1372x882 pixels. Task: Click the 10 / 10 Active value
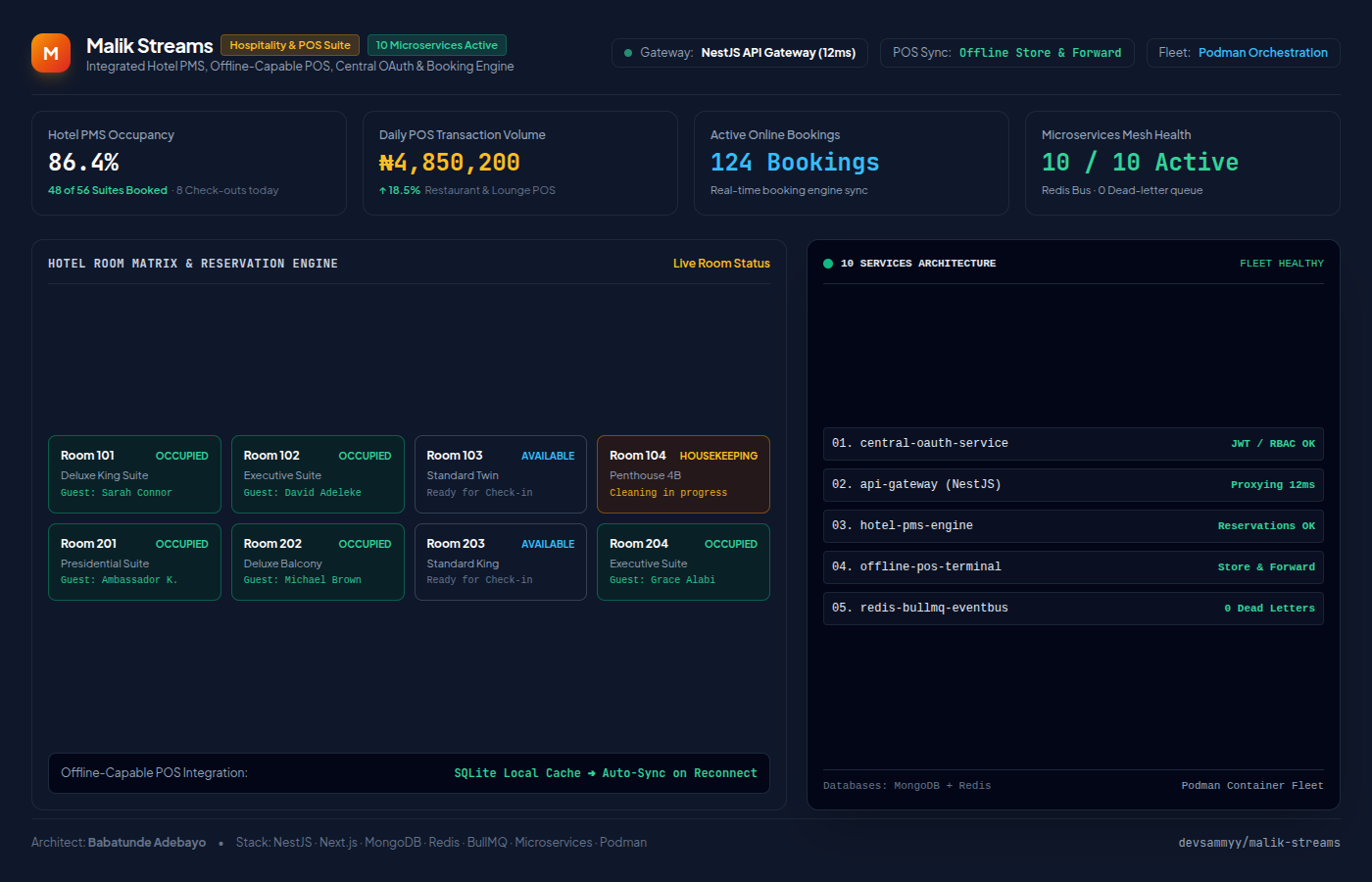tap(1140, 163)
